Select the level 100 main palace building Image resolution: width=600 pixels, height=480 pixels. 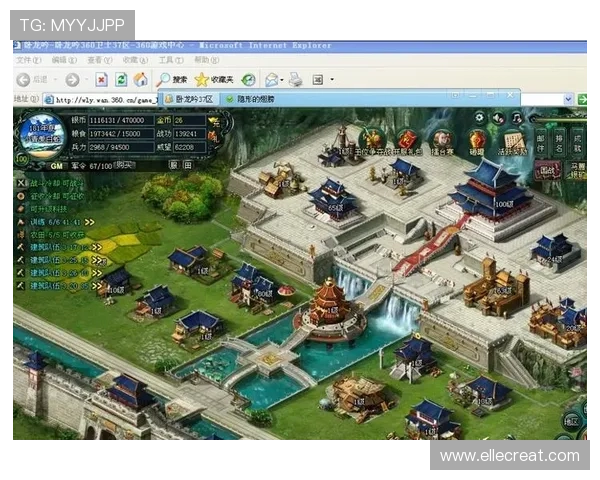pyautogui.click(x=492, y=195)
